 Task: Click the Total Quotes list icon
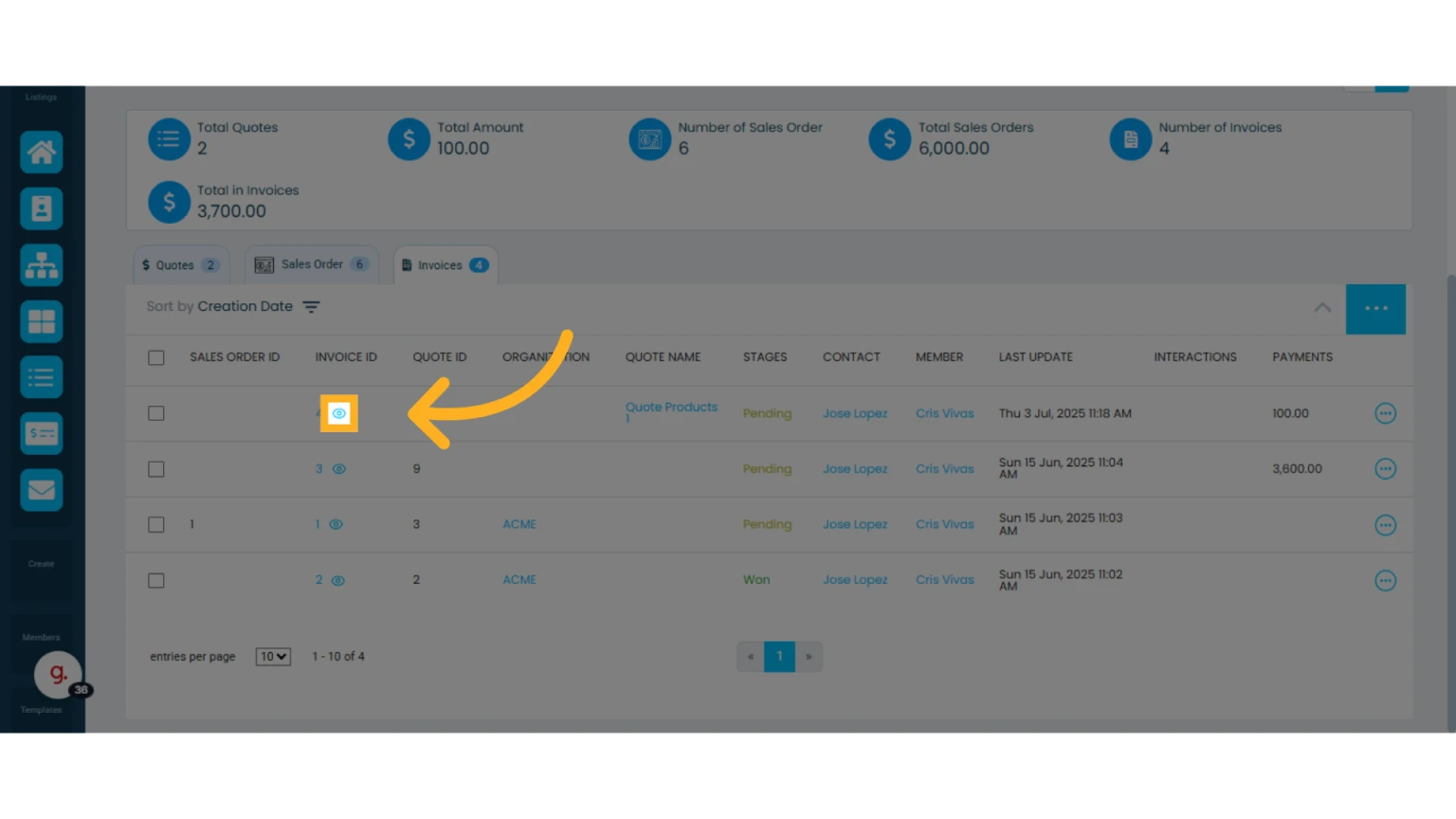point(169,139)
